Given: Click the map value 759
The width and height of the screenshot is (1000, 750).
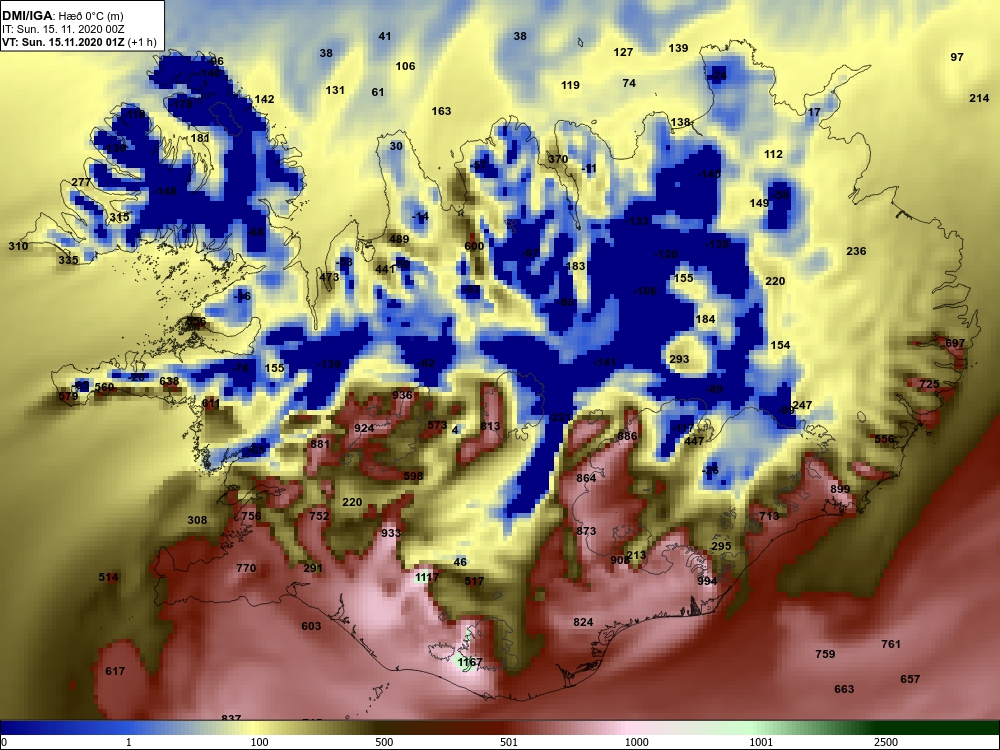Looking at the screenshot, I should point(825,654).
